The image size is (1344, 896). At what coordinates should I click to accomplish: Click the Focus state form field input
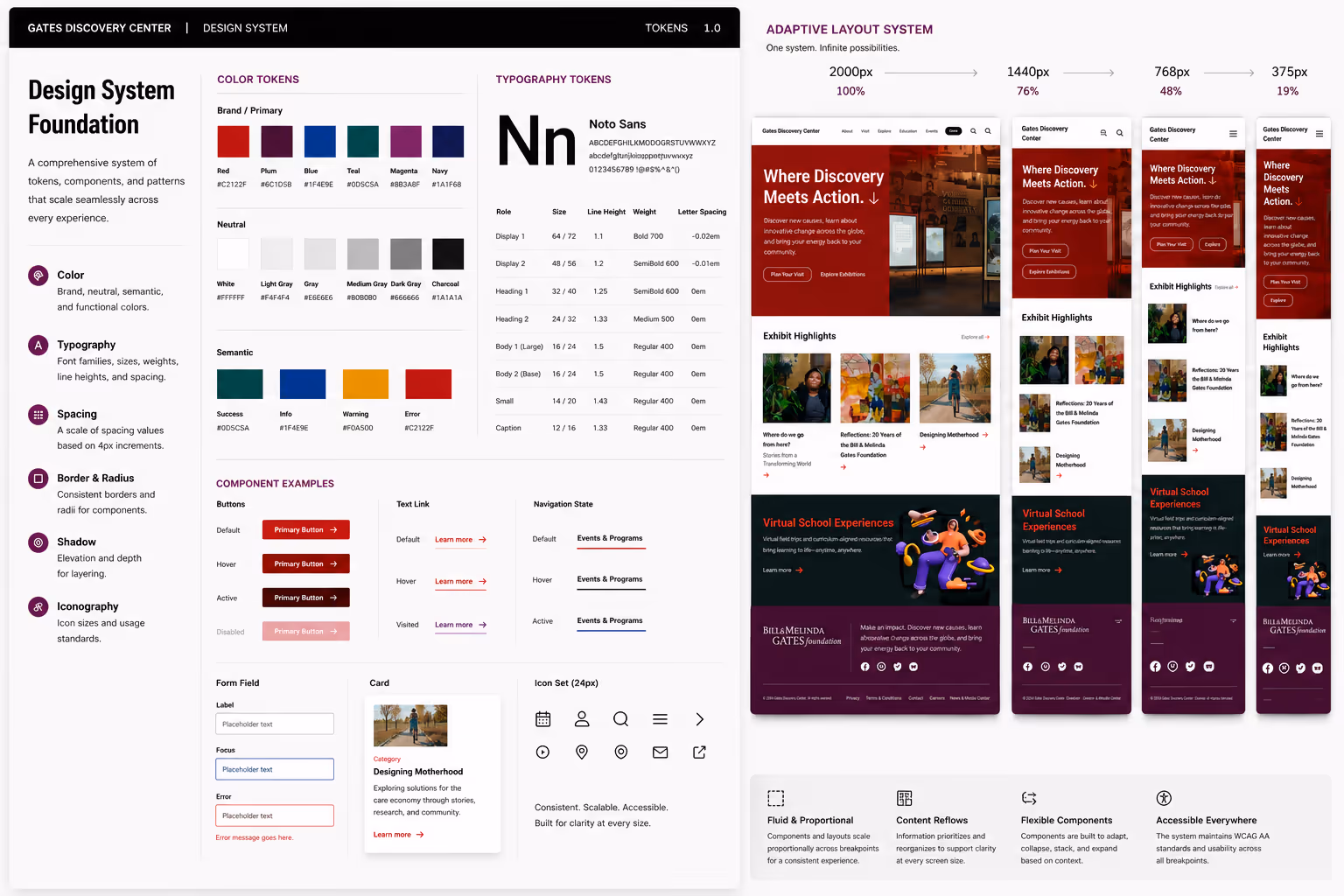(x=275, y=769)
